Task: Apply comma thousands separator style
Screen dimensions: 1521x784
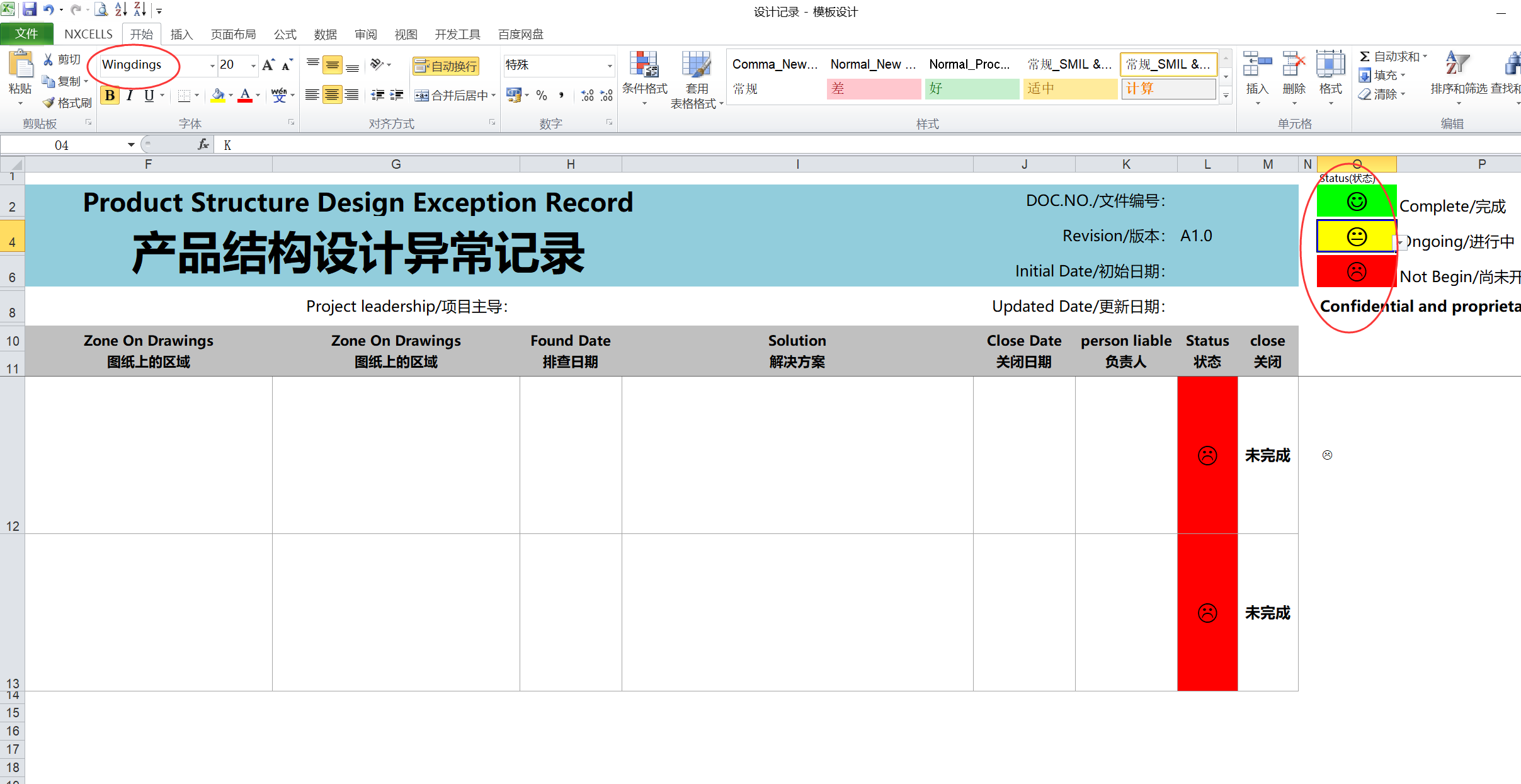Action: 561,95
